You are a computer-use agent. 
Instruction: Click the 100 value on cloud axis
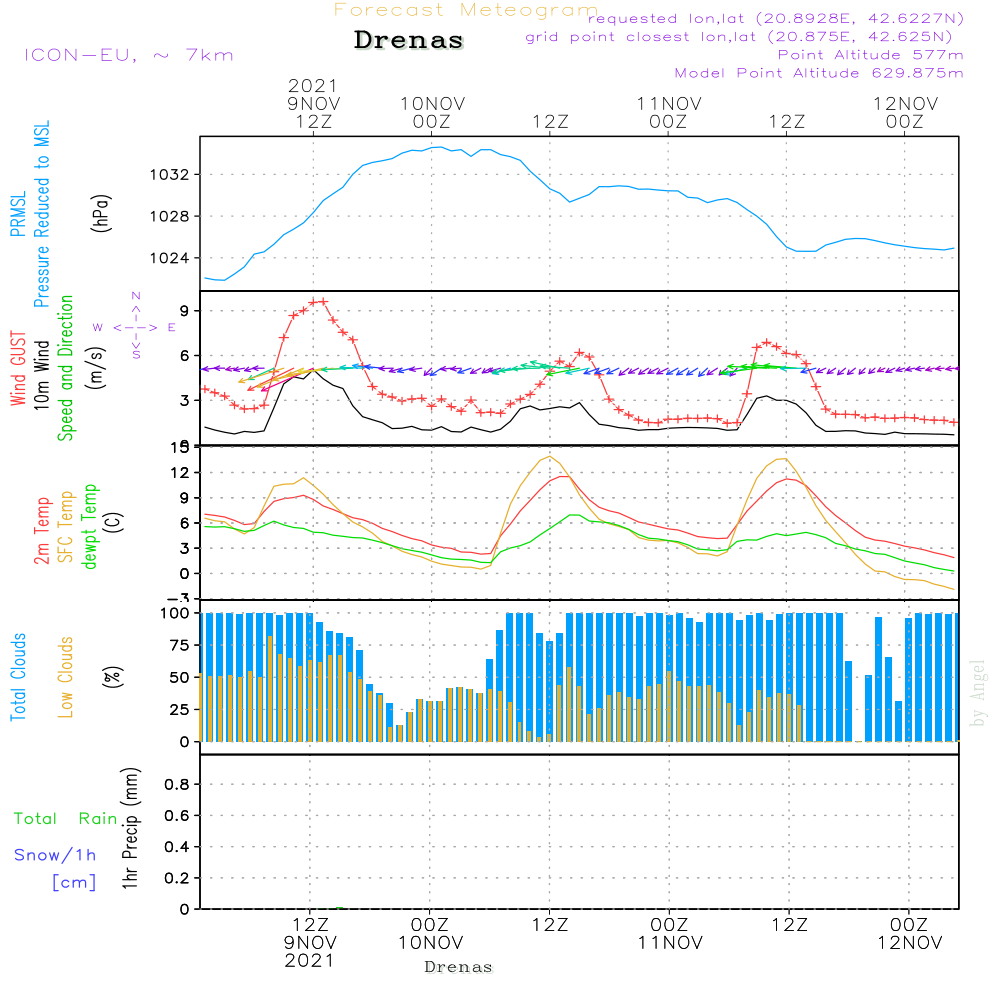[x=175, y=614]
